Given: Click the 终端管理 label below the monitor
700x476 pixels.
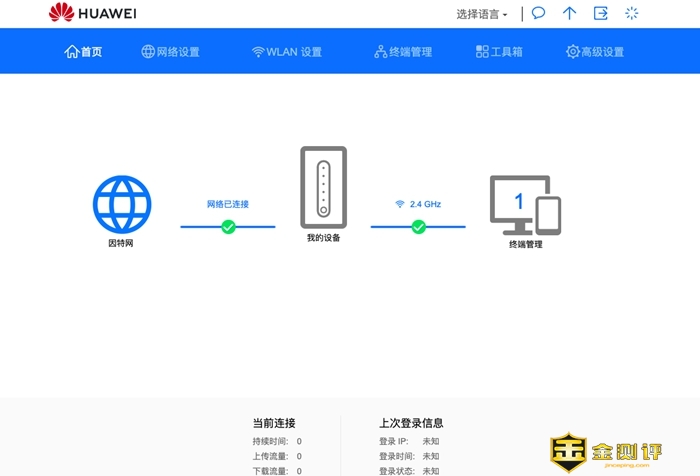Looking at the screenshot, I should coord(525,244).
